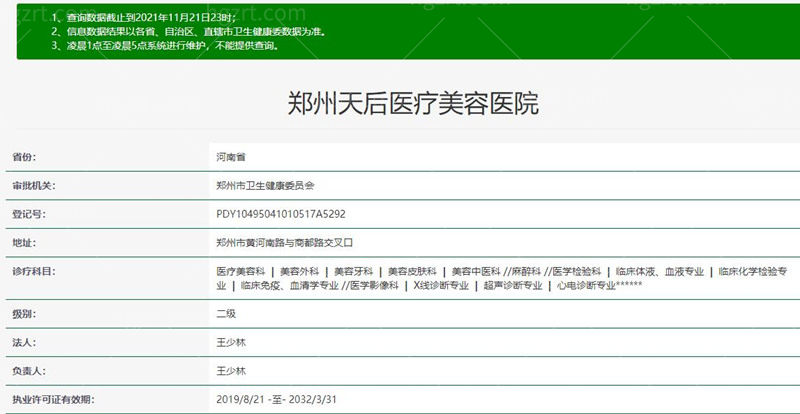Click the 美容皮肤科 department entry
800x414 pixels.
[x=412, y=272]
